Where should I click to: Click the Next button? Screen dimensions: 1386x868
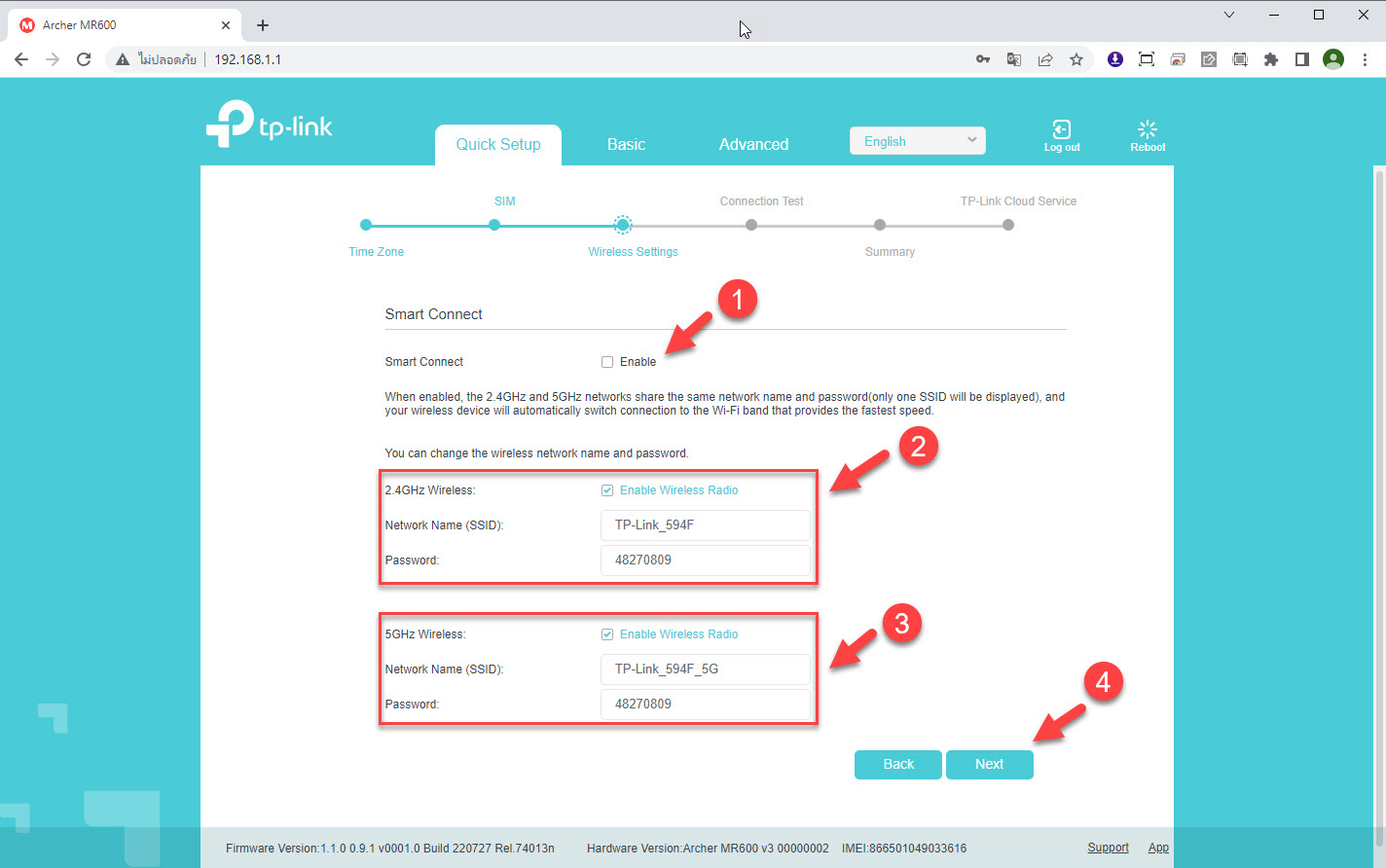coord(989,764)
